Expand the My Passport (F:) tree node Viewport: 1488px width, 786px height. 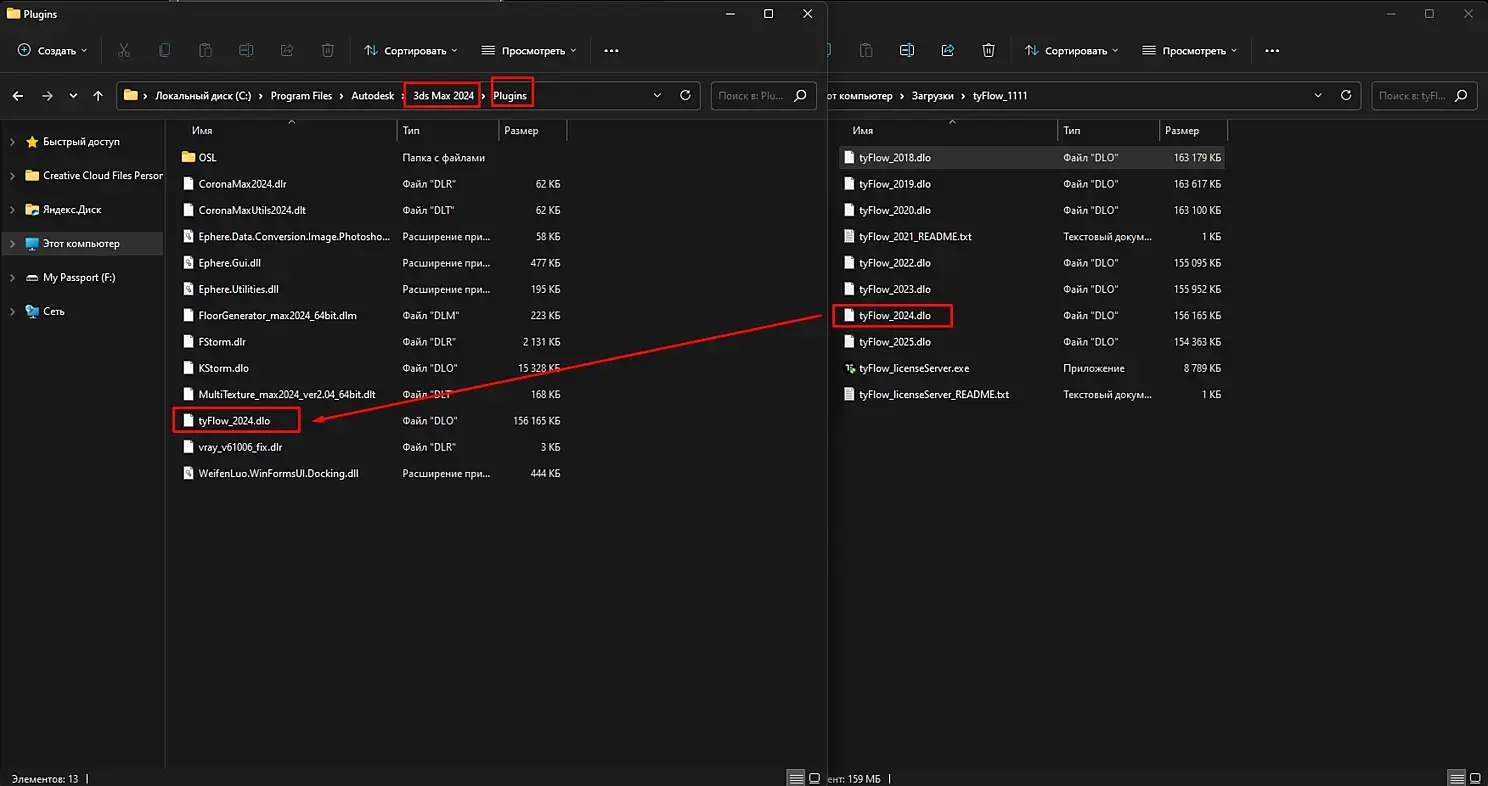tap(12, 278)
